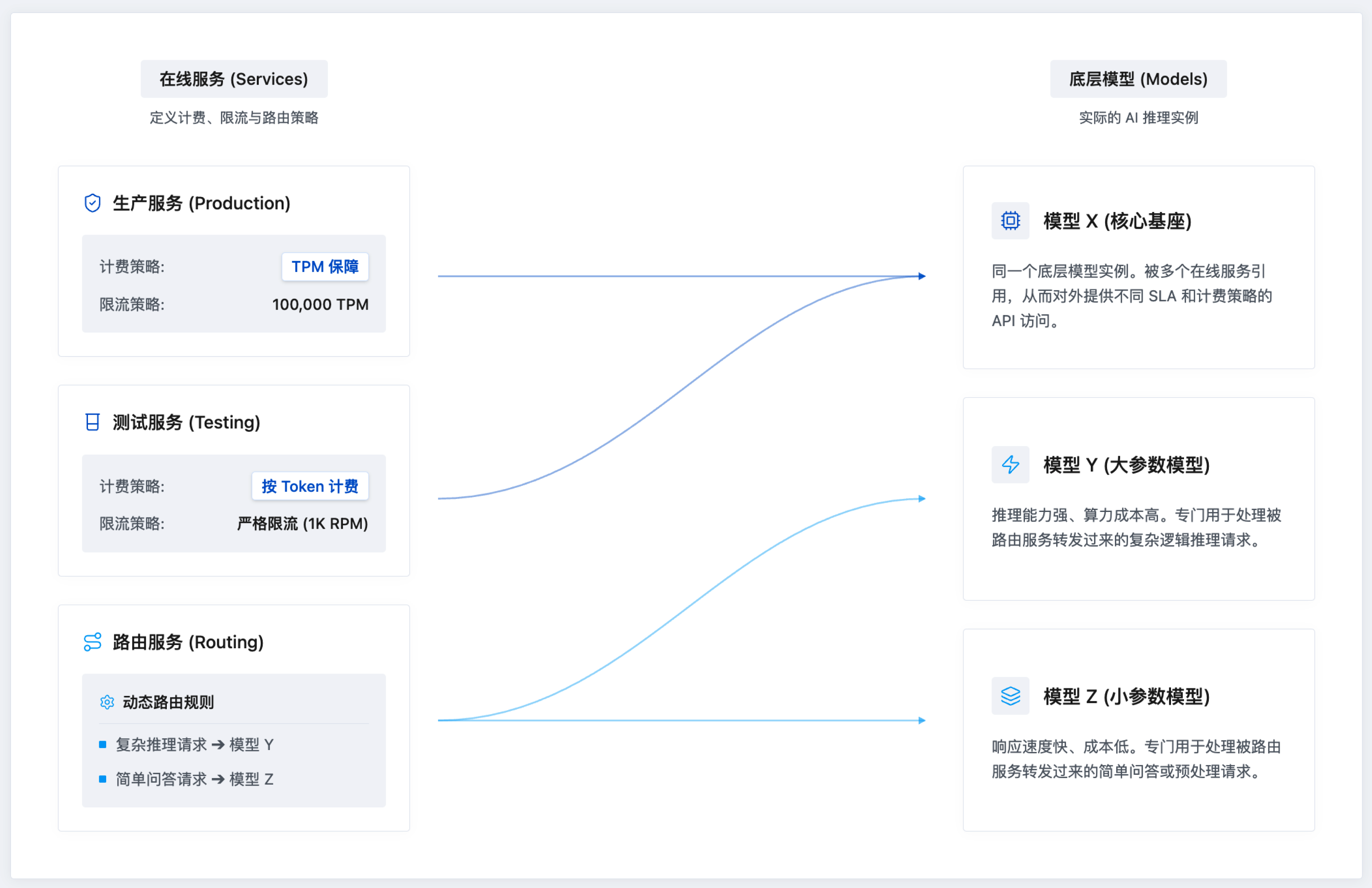Select the 底层模型 (Models) header label
This screenshot has height=888, width=1372.
click(1138, 79)
